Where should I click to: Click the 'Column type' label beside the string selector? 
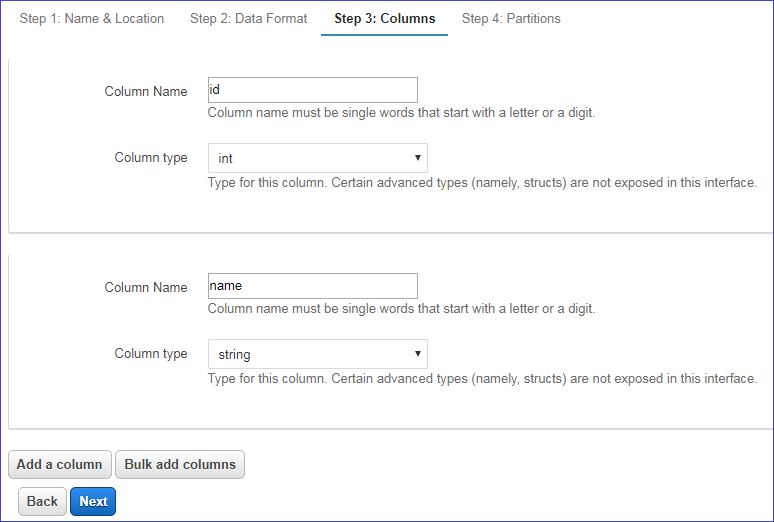point(151,353)
